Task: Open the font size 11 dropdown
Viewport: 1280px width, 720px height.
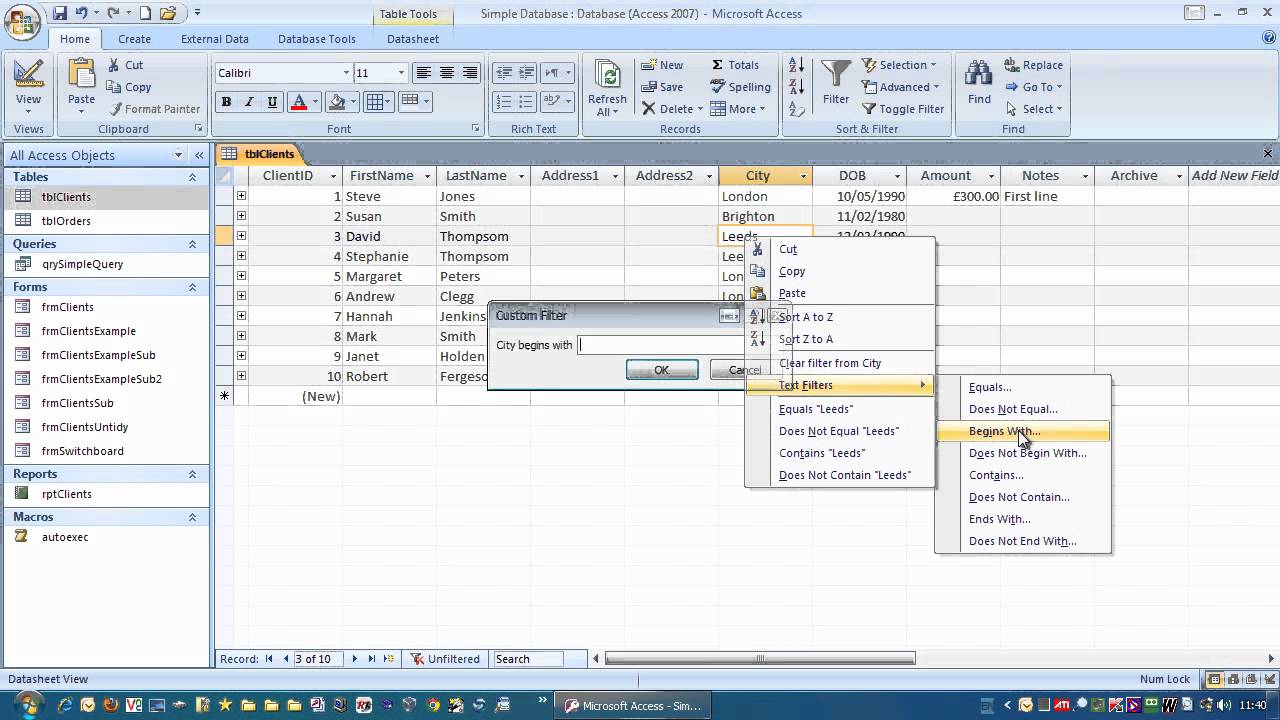Action: point(401,73)
